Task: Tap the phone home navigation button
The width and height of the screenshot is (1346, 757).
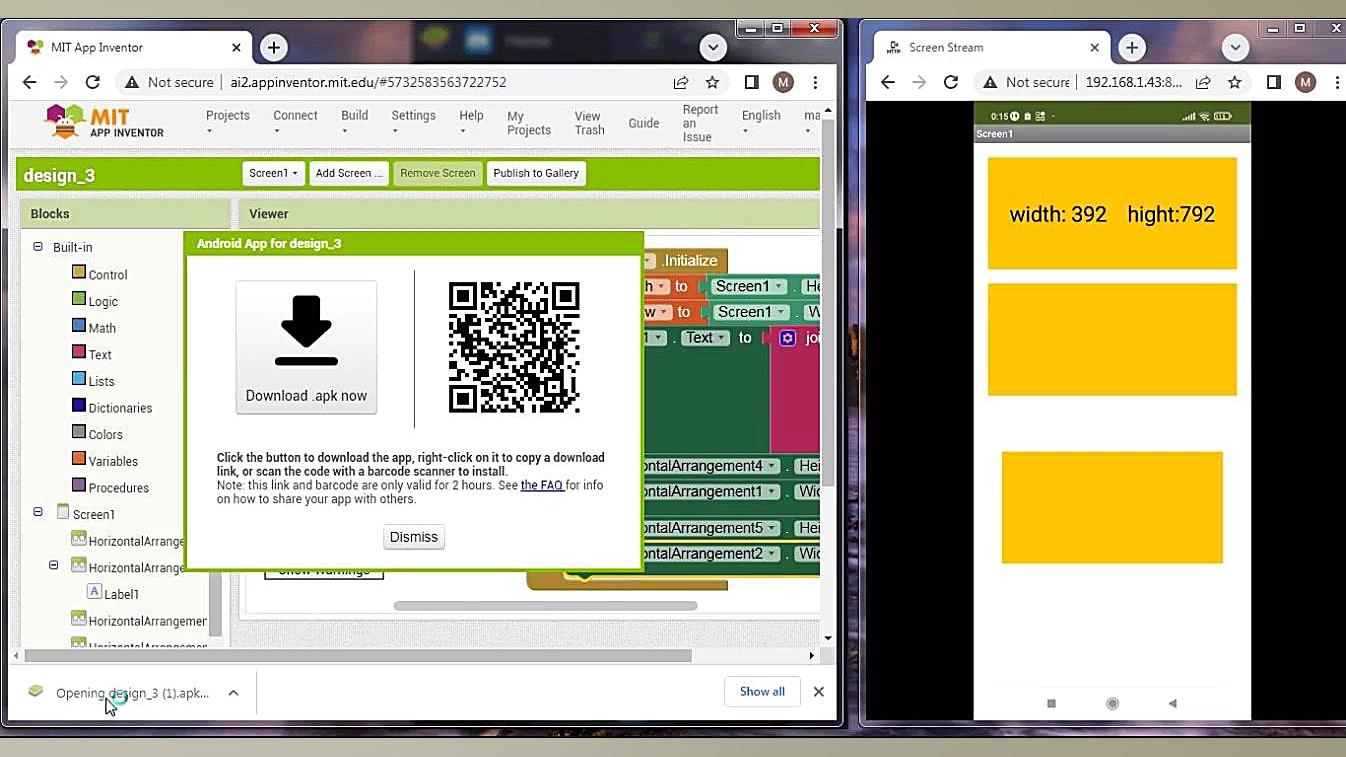Action: tap(1112, 703)
